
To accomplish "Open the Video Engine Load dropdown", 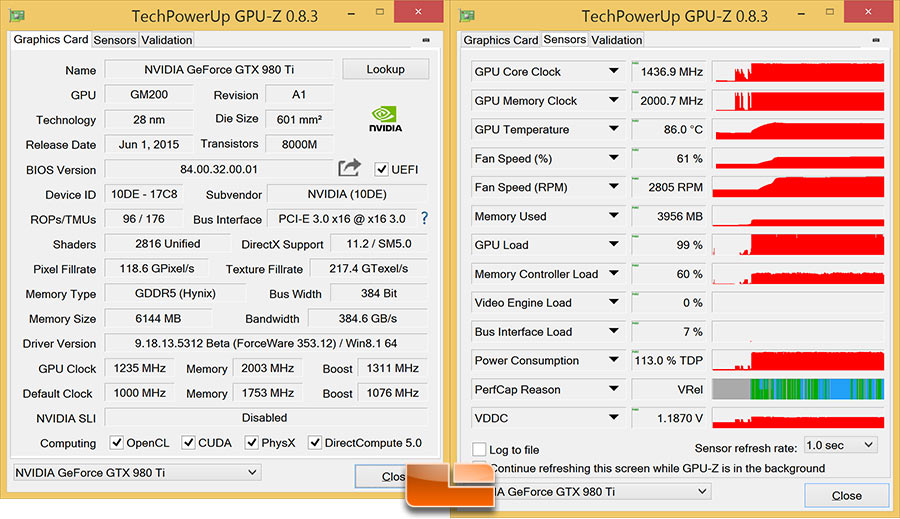I will point(614,302).
